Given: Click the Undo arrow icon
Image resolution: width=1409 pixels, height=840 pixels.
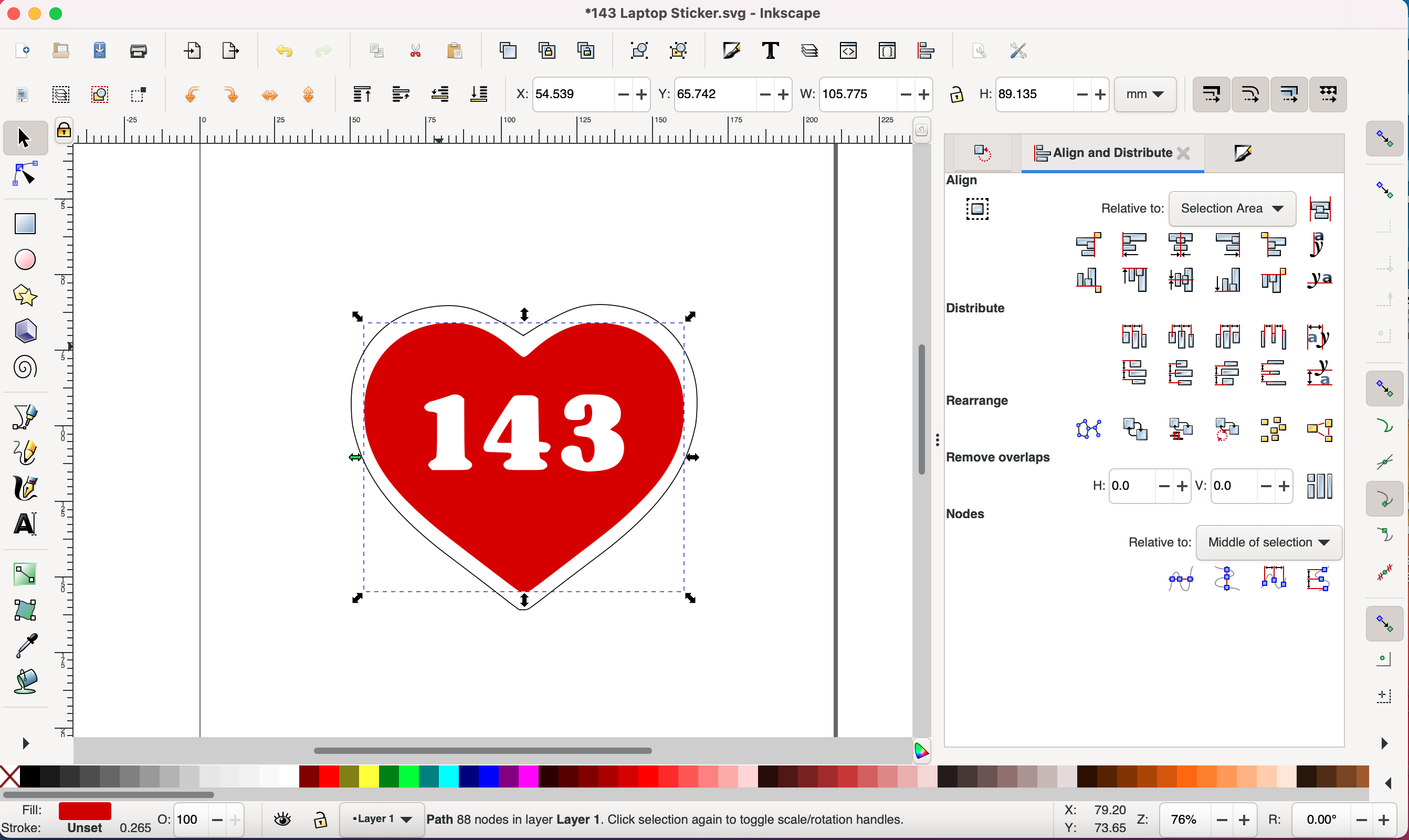Looking at the screenshot, I should coord(284,51).
